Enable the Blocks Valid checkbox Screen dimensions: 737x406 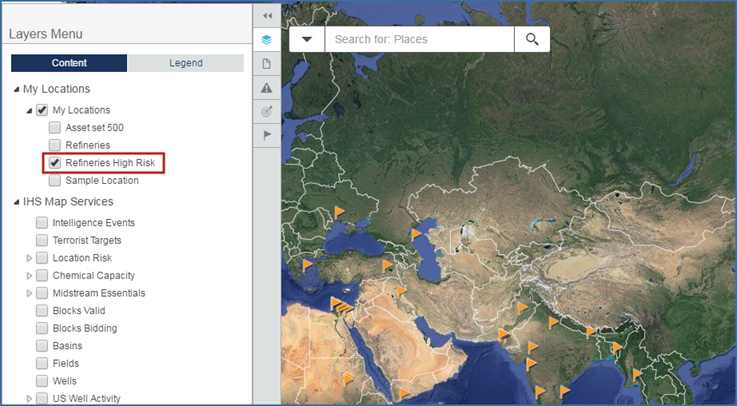tap(42, 311)
